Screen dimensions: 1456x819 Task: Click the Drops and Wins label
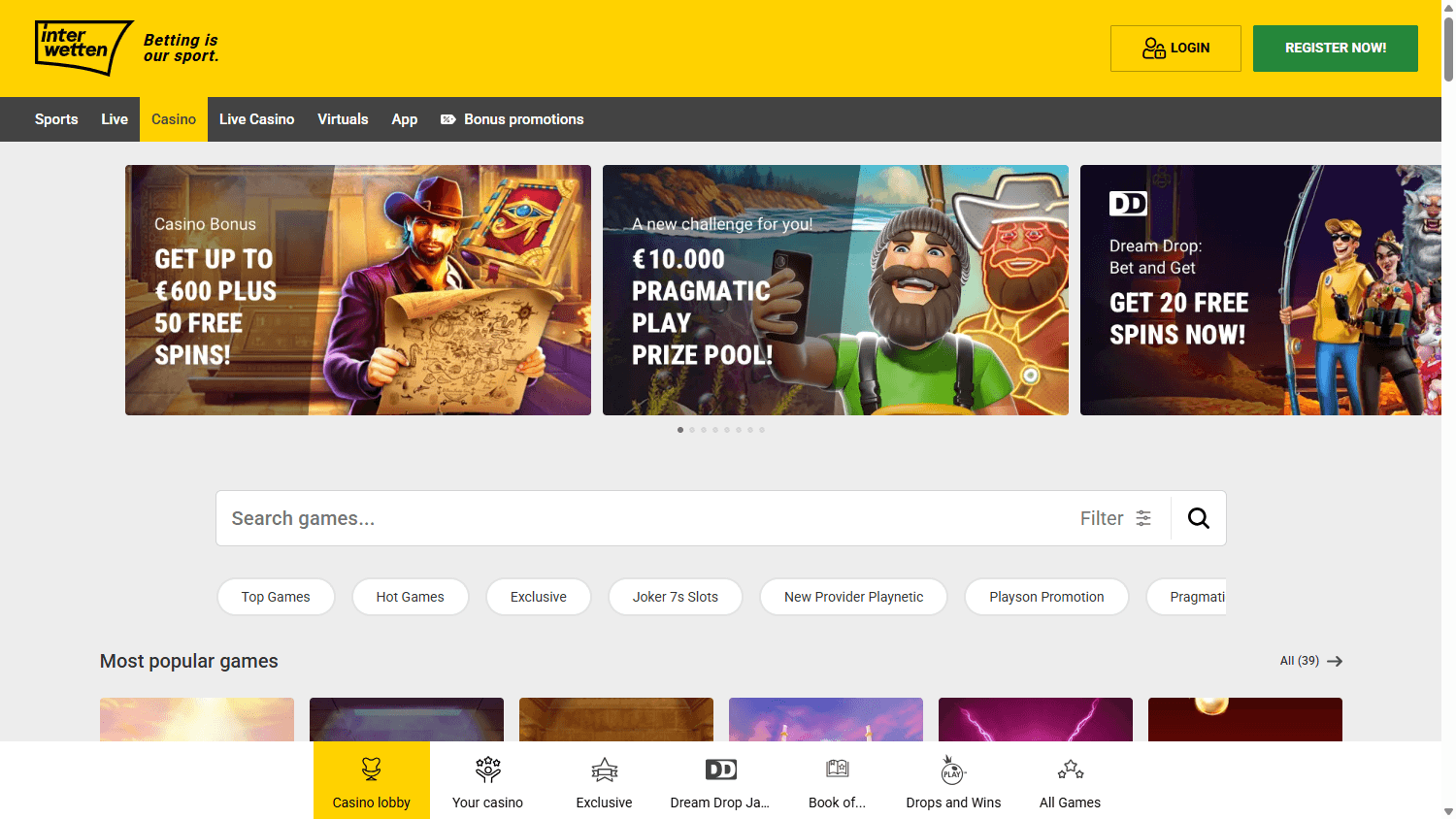(x=953, y=803)
